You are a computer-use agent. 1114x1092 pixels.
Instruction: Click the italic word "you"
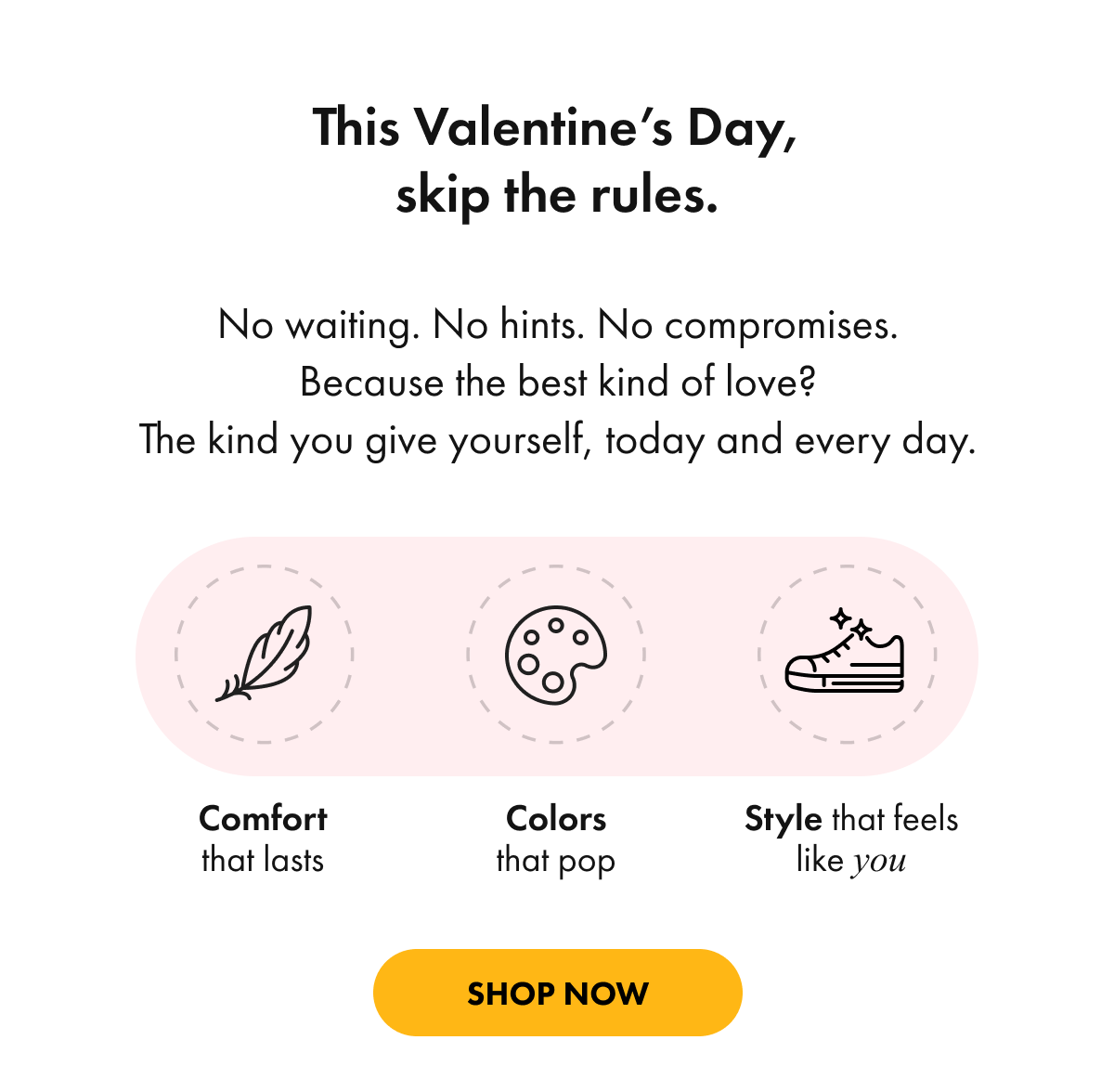point(878,862)
